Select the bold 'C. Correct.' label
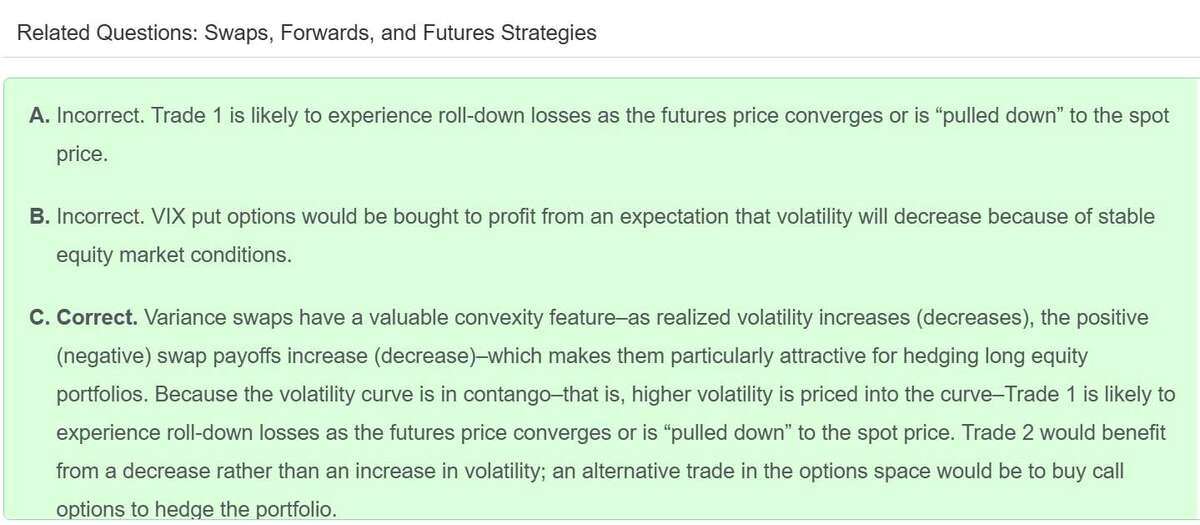Screen dimensions: 1200x525 [x=84, y=318]
